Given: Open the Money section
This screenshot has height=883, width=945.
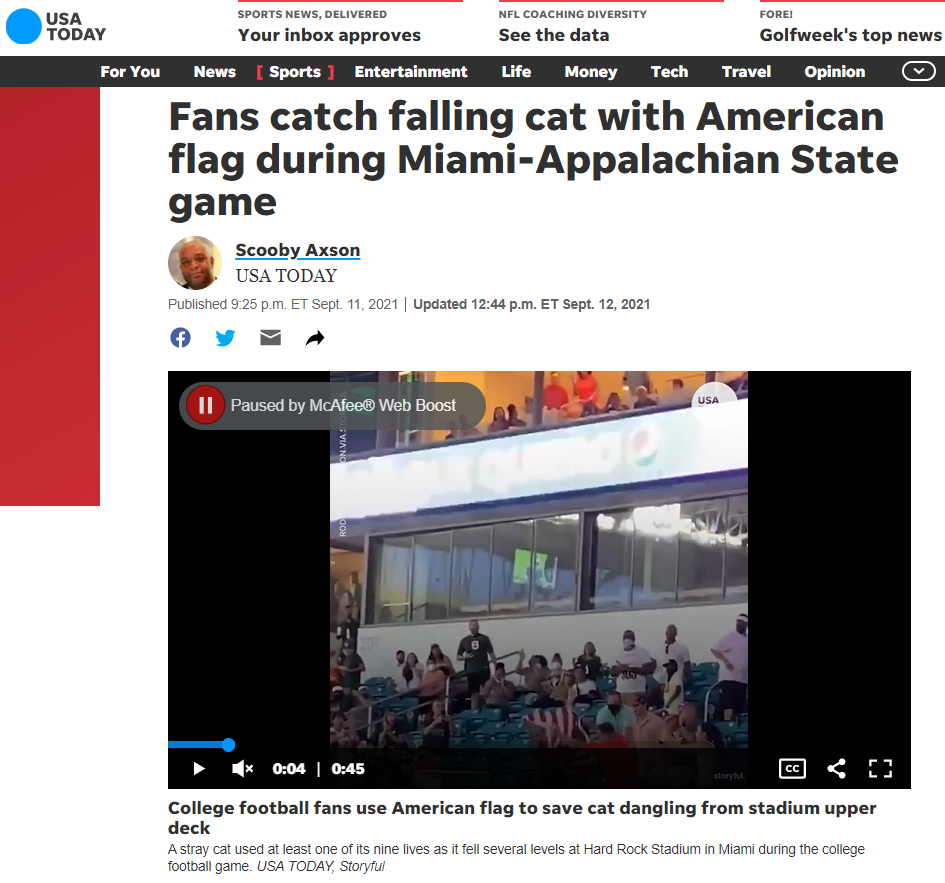Looking at the screenshot, I should tap(591, 72).
